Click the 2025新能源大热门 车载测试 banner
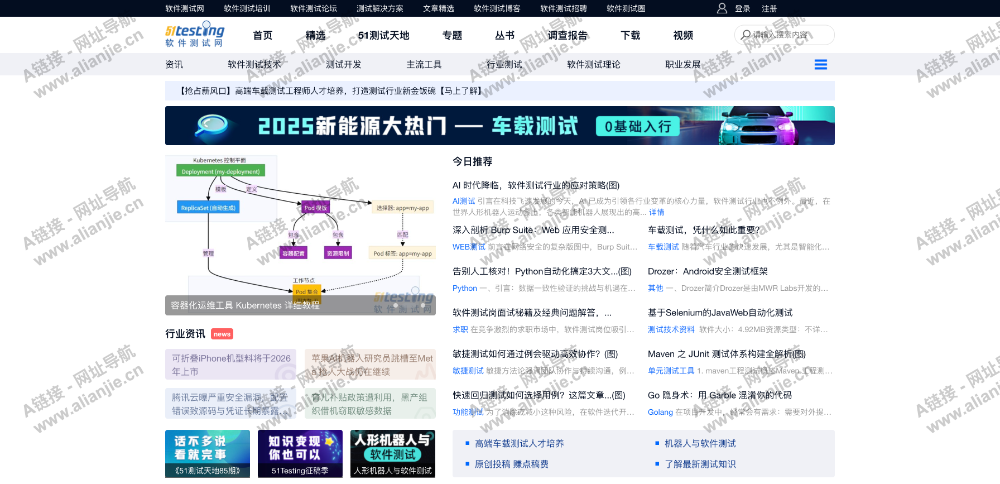 click(499, 126)
